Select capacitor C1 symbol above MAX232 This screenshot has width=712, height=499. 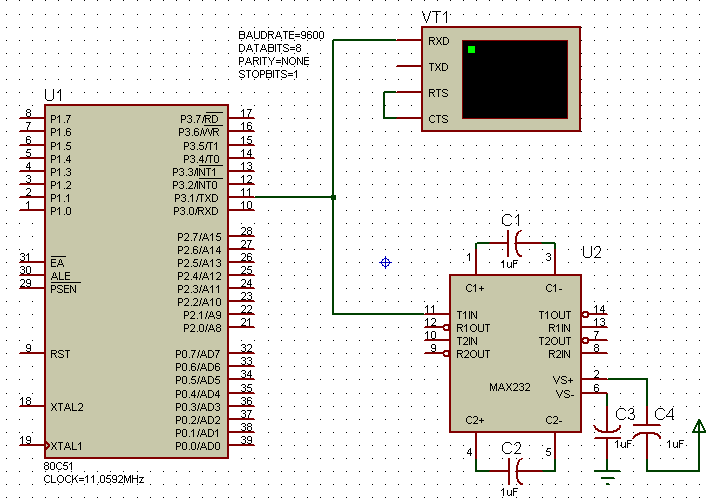(x=515, y=243)
